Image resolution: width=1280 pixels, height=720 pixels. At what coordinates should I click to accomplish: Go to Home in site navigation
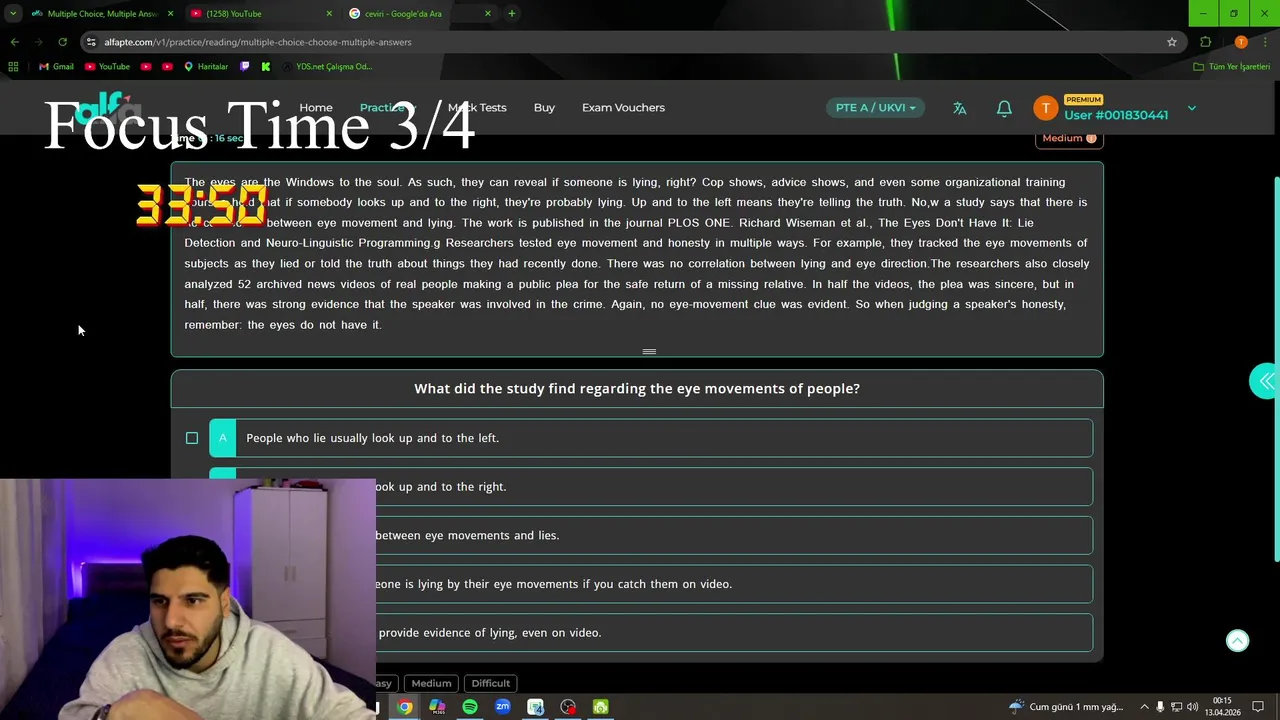[x=316, y=108]
